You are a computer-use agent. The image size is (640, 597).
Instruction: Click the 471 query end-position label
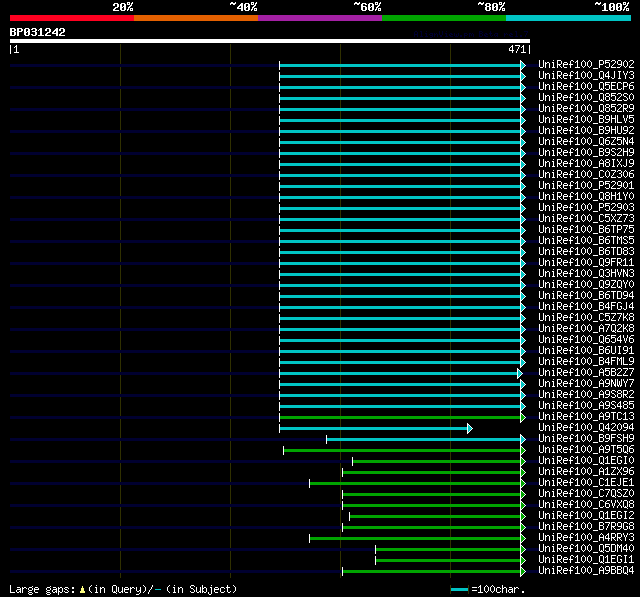517,49
